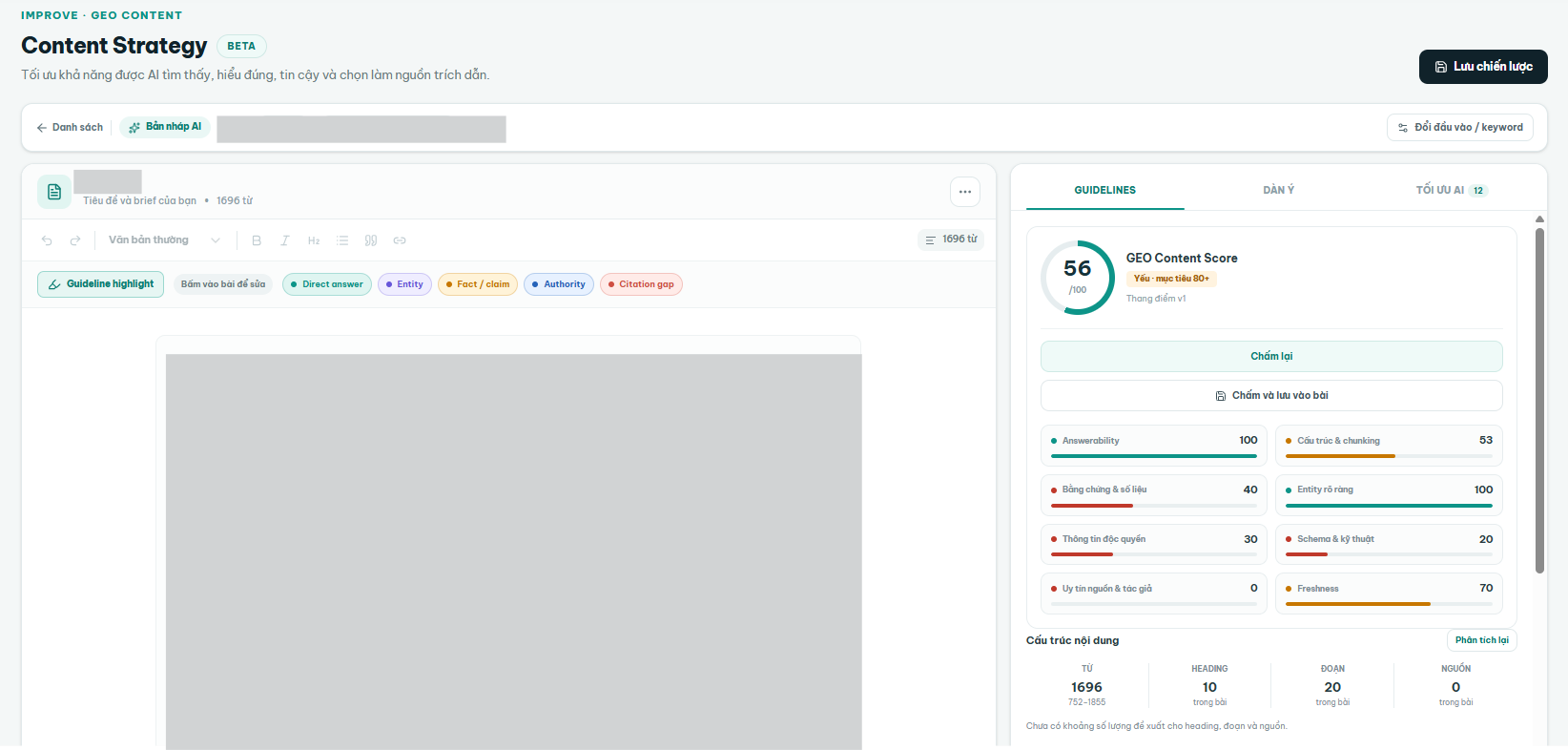Open the TỐI ƯU AI tab
Image resolution: width=1568 pixels, height=750 pixels.
1451,190
